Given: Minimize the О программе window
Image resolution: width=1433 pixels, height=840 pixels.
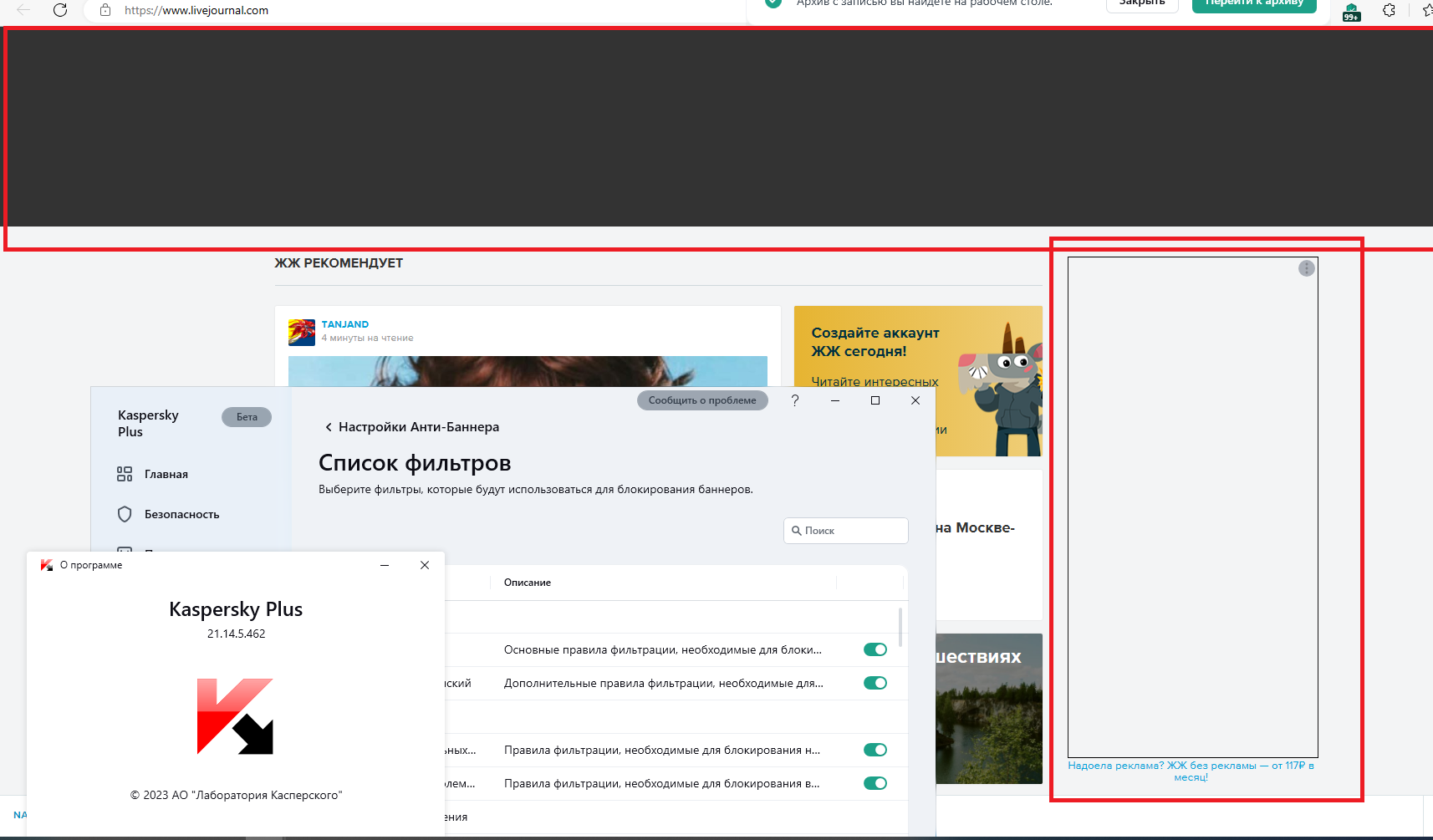Looking at the screenshot, I should 385,565.
